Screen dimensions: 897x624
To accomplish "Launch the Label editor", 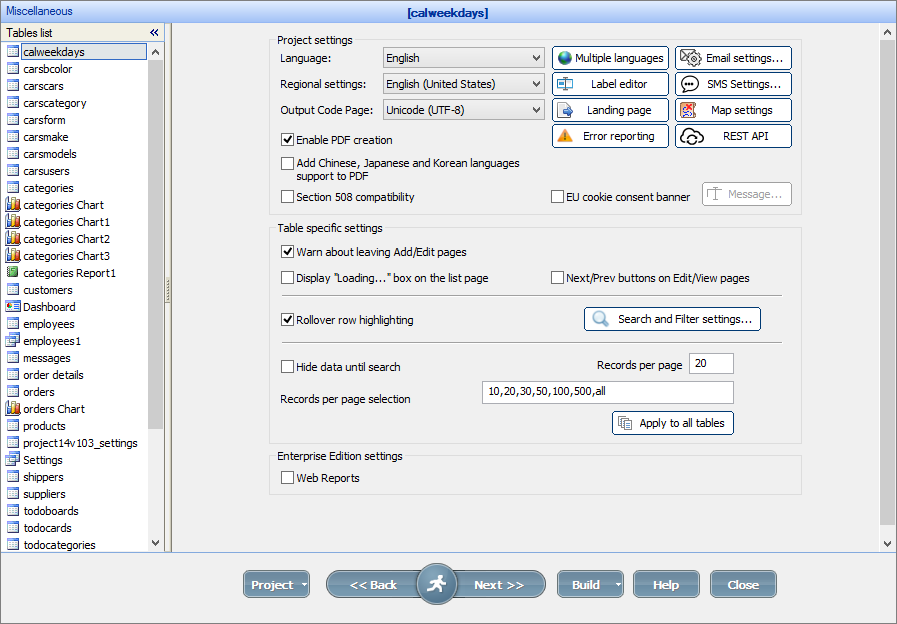I will [609, 84].
